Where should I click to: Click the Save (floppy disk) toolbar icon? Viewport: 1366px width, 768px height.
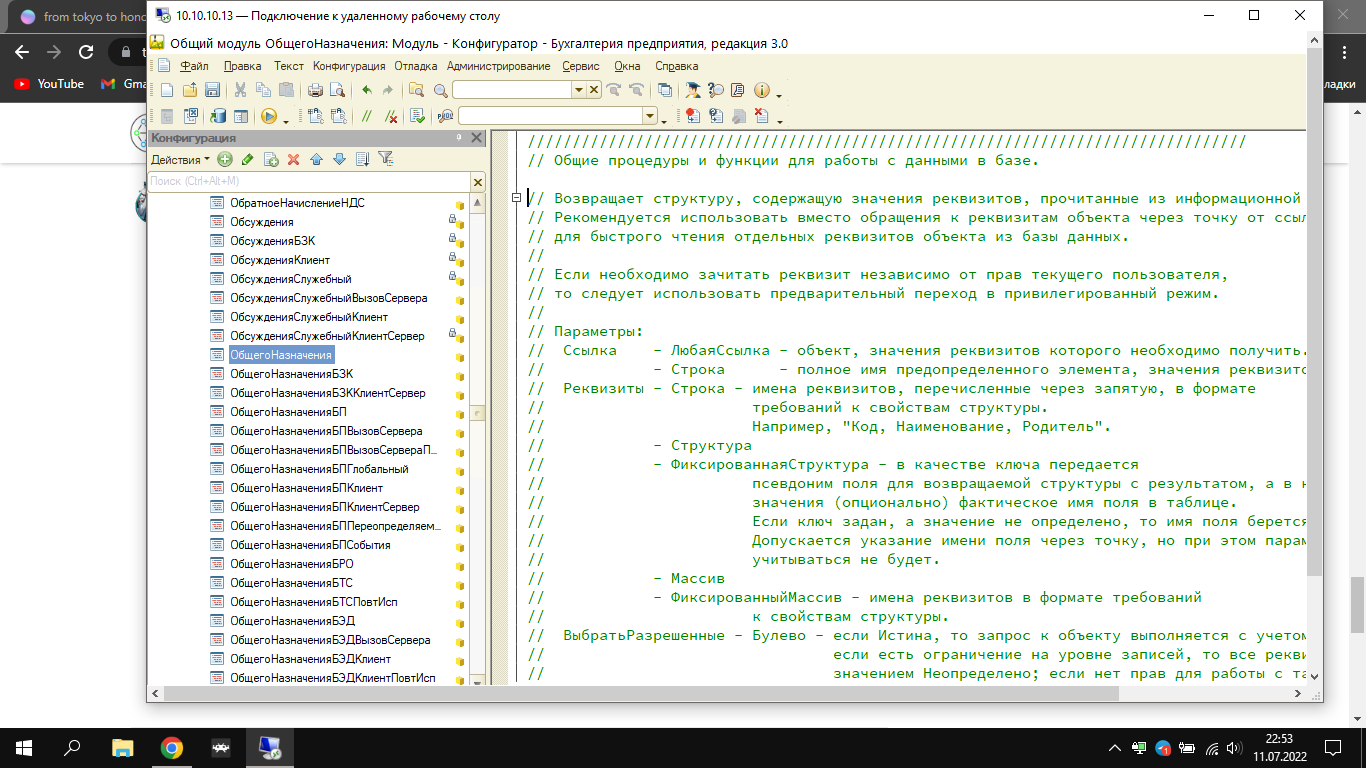[212, 90]
